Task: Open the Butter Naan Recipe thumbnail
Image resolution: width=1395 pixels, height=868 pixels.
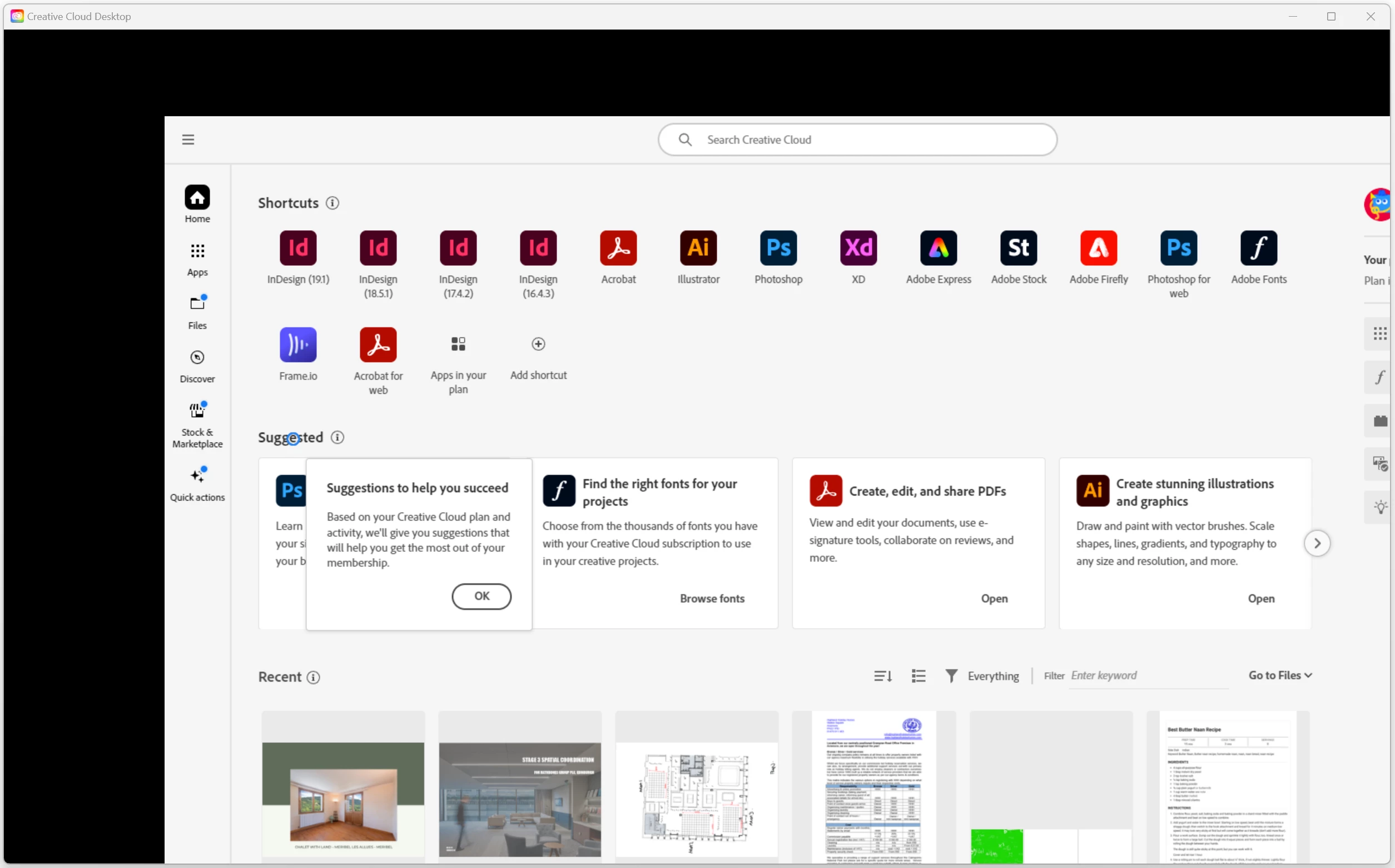Action: point(1228,786)
